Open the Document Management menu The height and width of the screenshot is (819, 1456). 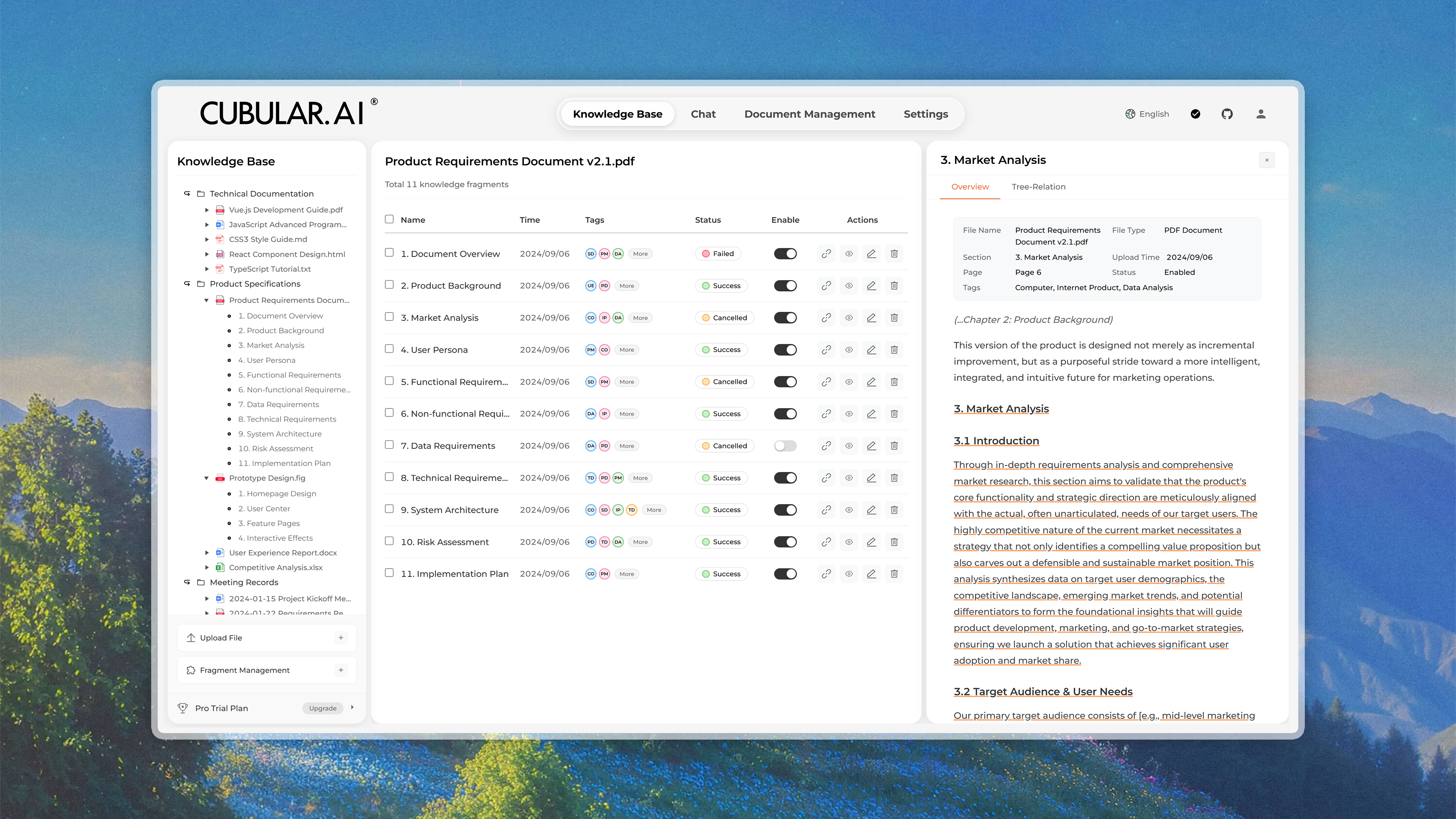[809, 114]
